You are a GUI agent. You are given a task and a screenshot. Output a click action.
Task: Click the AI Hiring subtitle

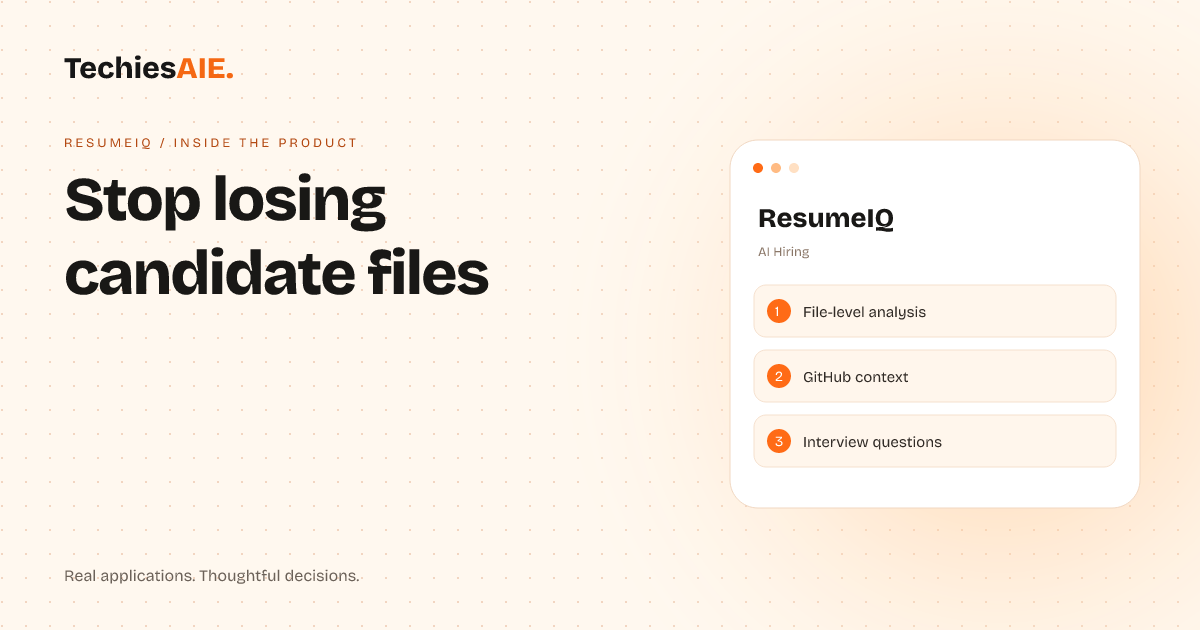coord(784,252)
